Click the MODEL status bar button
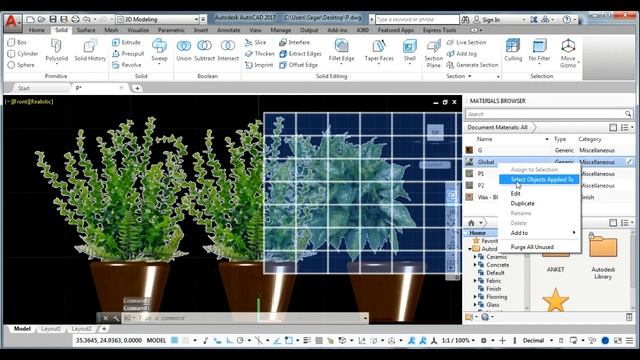The image size is (640, 360). pos(156,340)
